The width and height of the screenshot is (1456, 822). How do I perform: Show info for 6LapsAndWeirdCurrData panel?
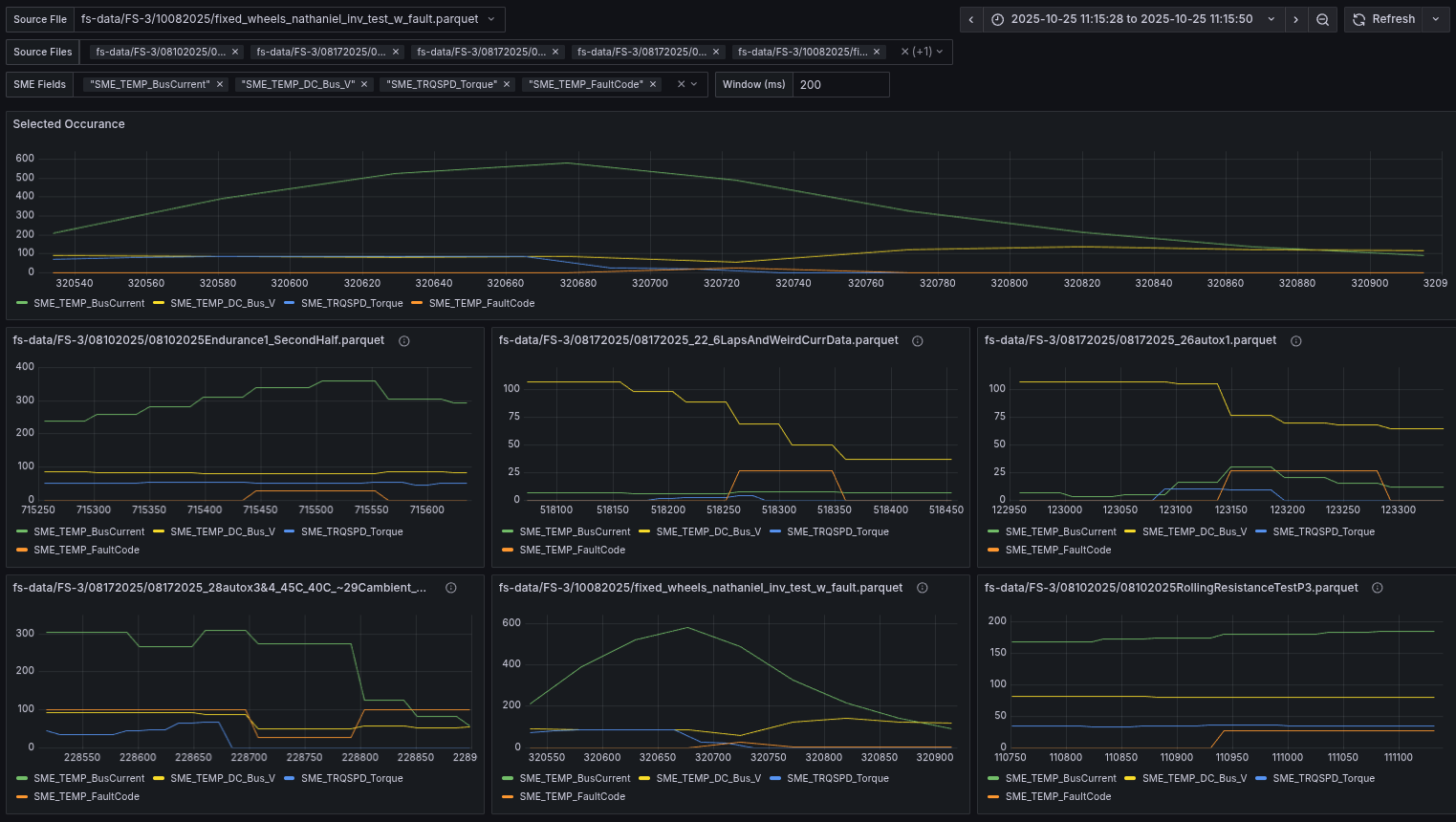click(x=917, y=341)
